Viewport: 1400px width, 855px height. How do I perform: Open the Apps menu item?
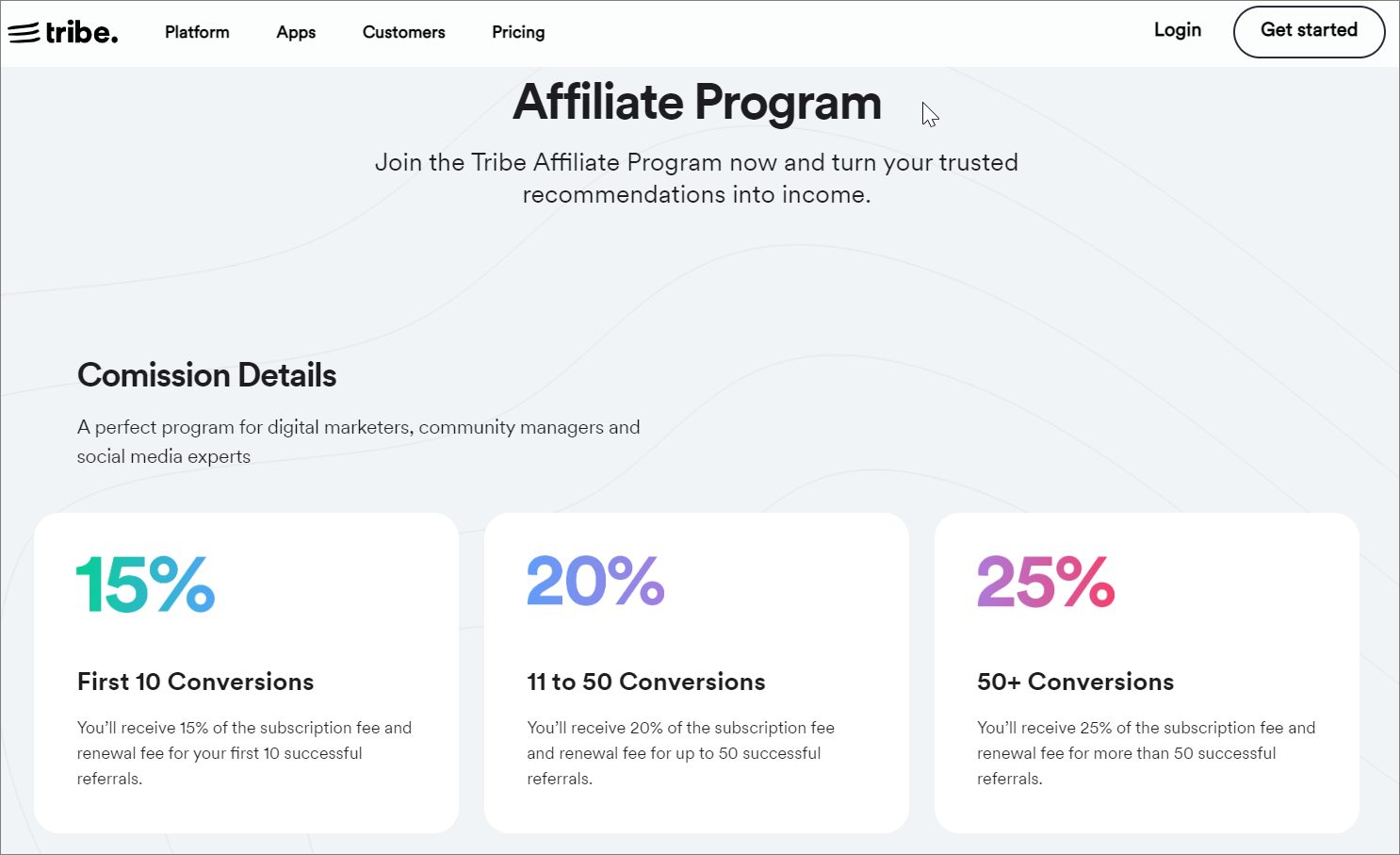296,32
